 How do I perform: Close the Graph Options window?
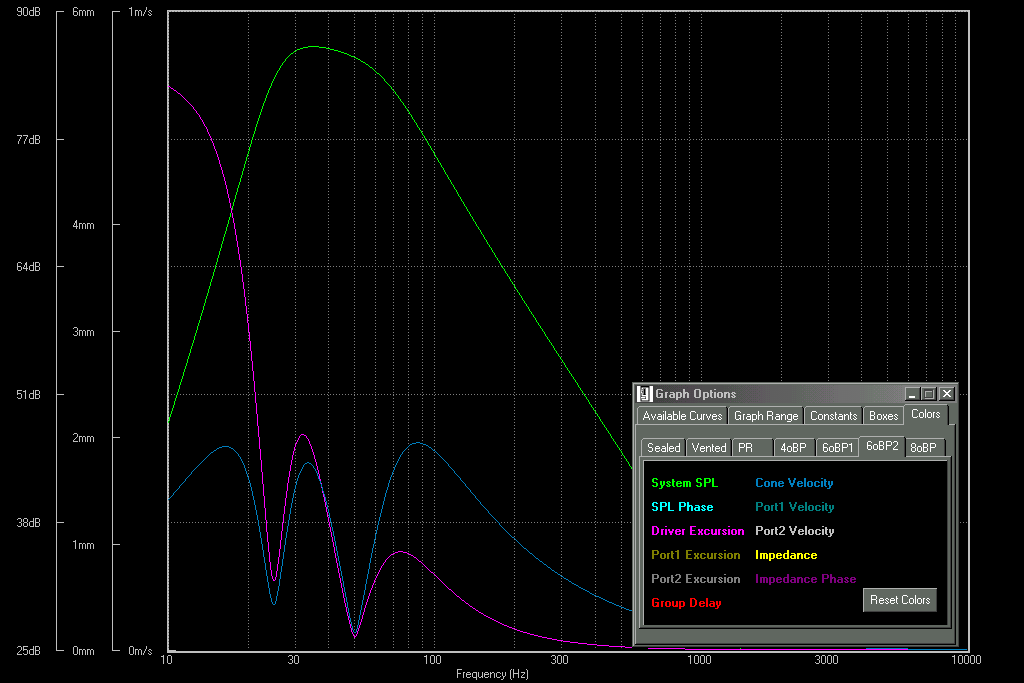pyautogui.click(x=946, y=394)
